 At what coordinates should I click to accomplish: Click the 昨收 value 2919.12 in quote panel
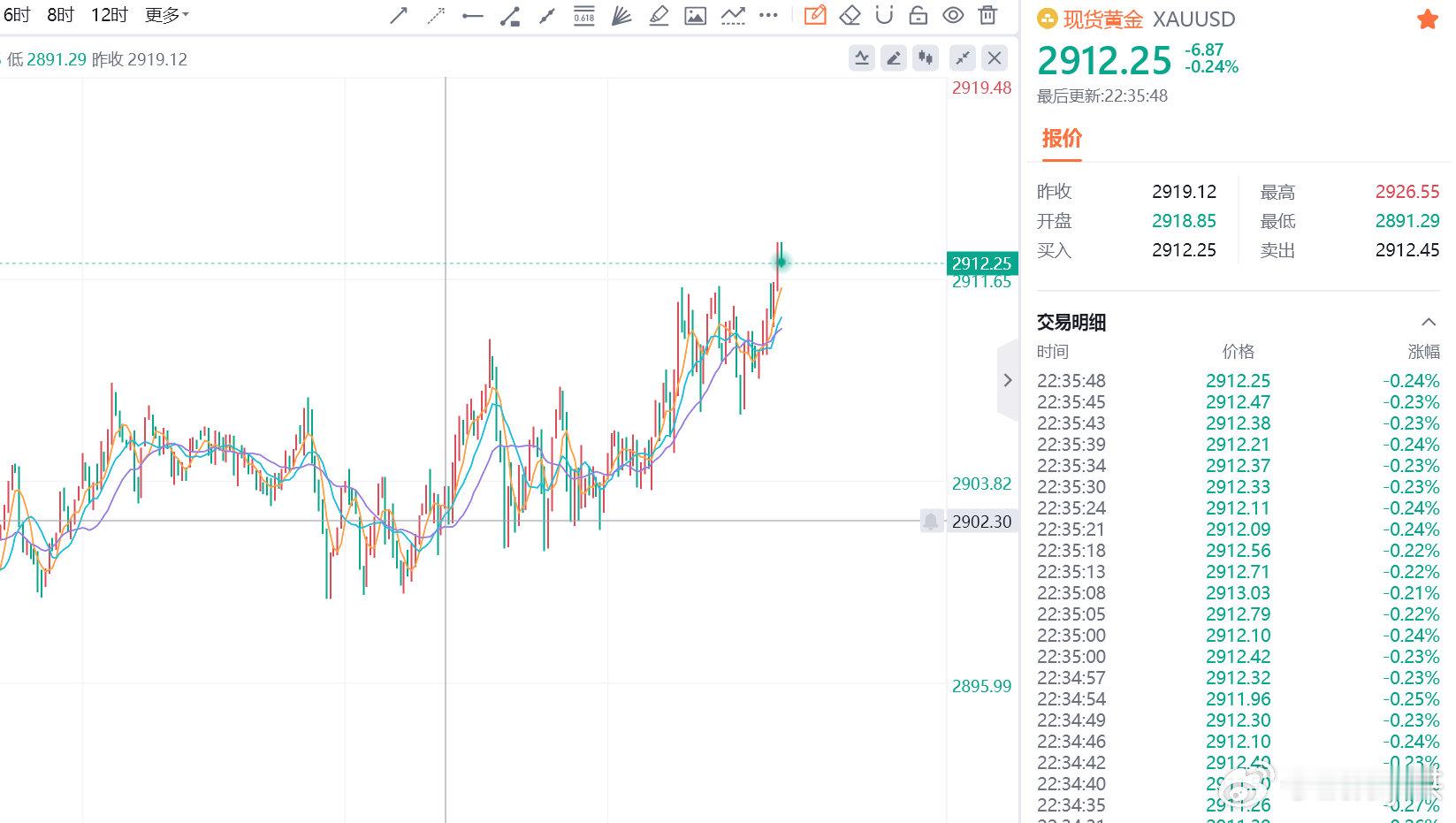coord(1184,192)
